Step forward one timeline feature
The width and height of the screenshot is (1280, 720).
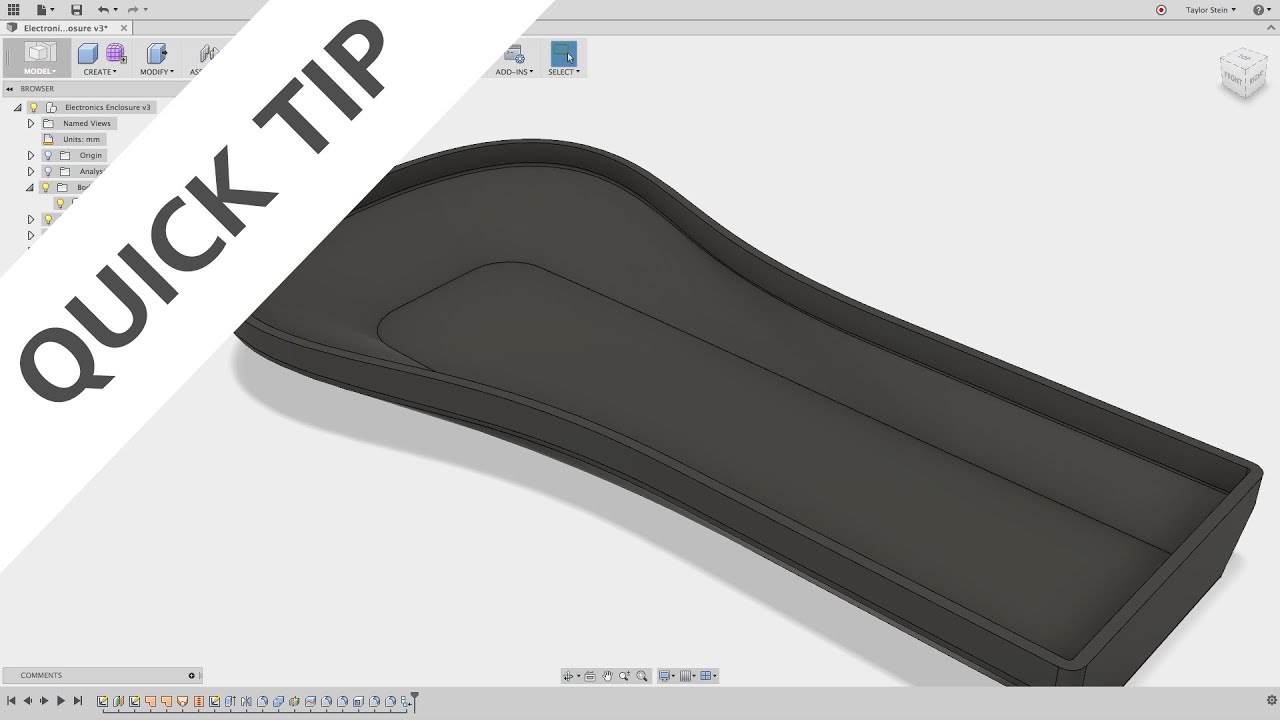[x=44, y=701]
